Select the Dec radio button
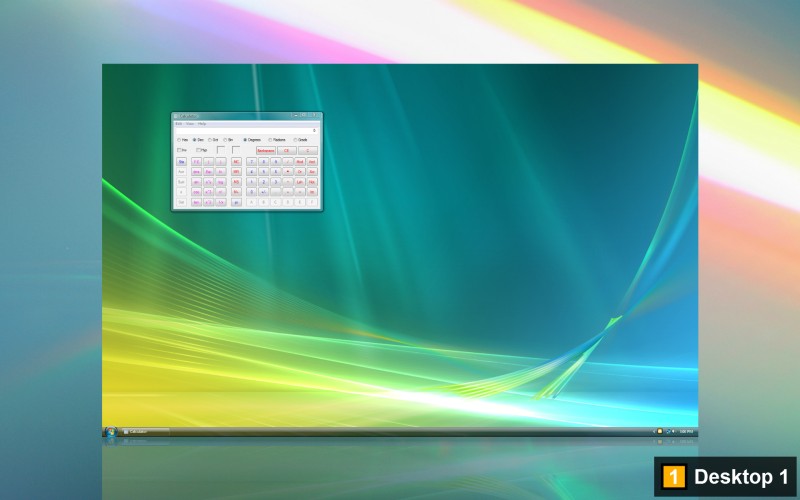 click(x=198, y=140)
